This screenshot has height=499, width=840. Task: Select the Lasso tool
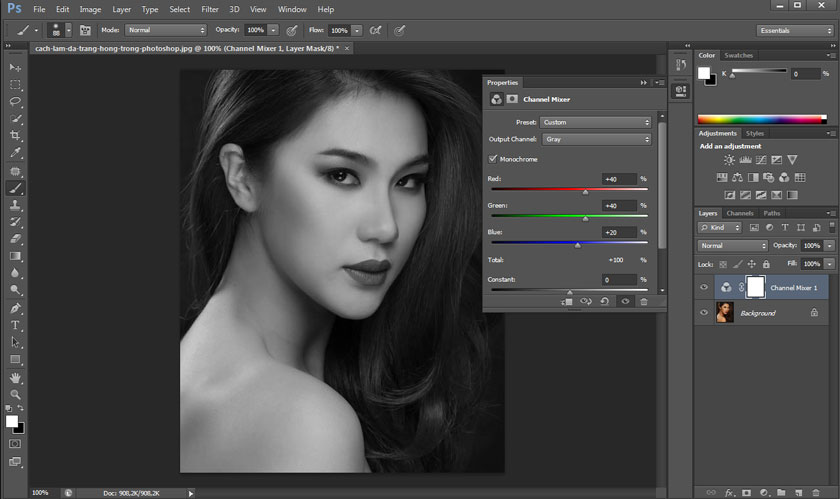15,101
